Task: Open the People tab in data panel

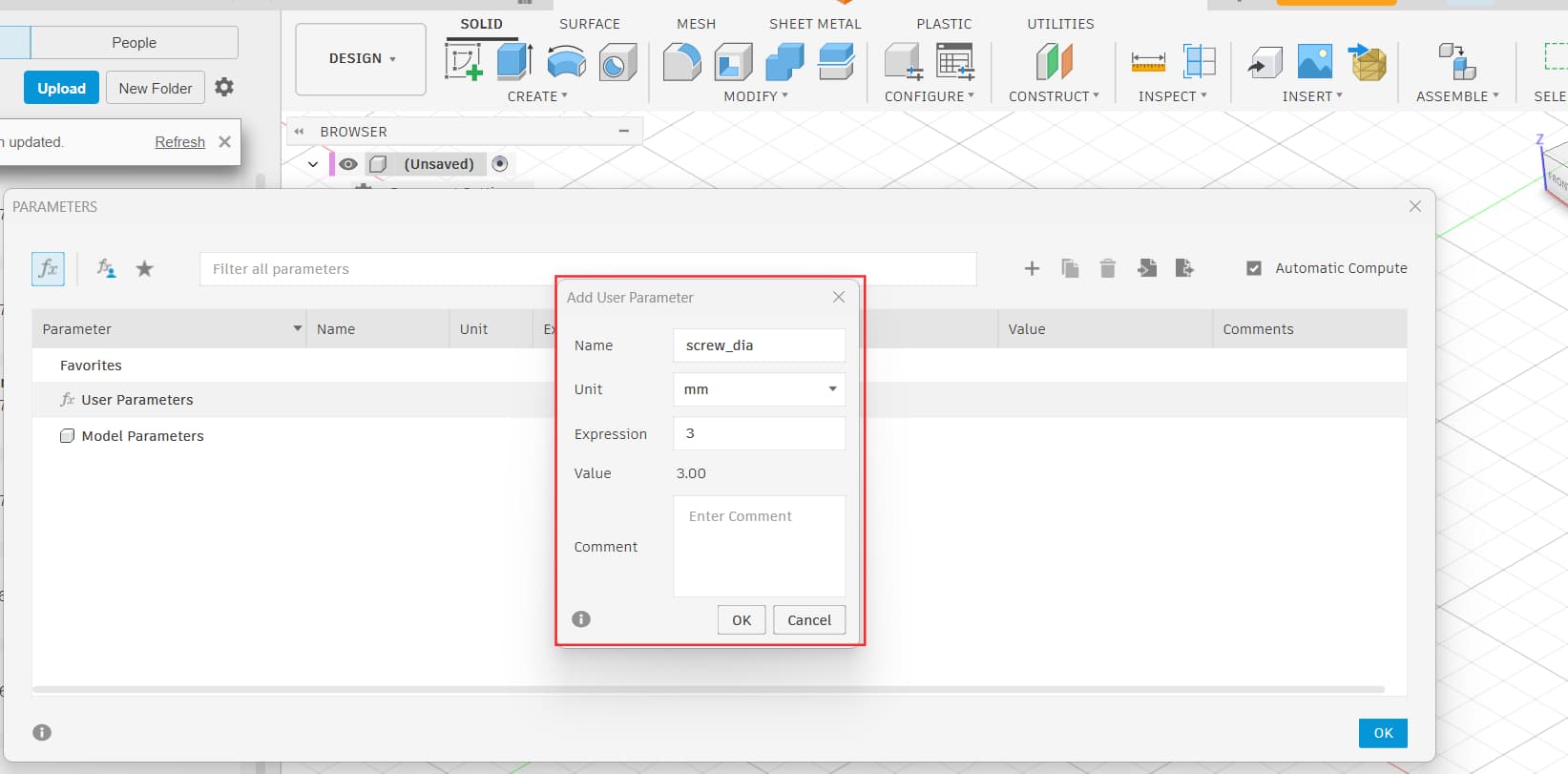Action: [x=135, y=43]
